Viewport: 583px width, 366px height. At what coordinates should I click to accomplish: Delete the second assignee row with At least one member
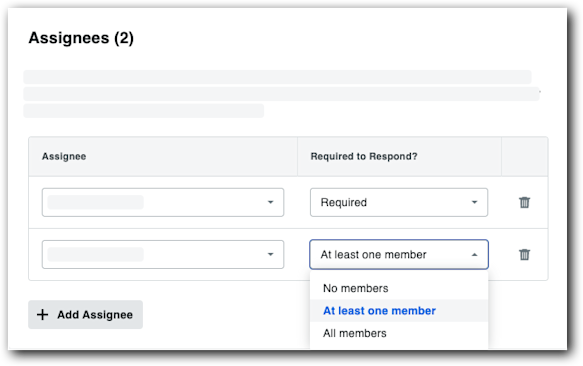[524, 254]
